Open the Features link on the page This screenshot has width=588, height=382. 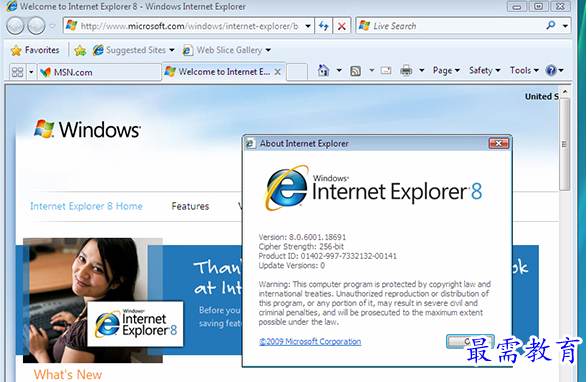[x=190, y=206]
